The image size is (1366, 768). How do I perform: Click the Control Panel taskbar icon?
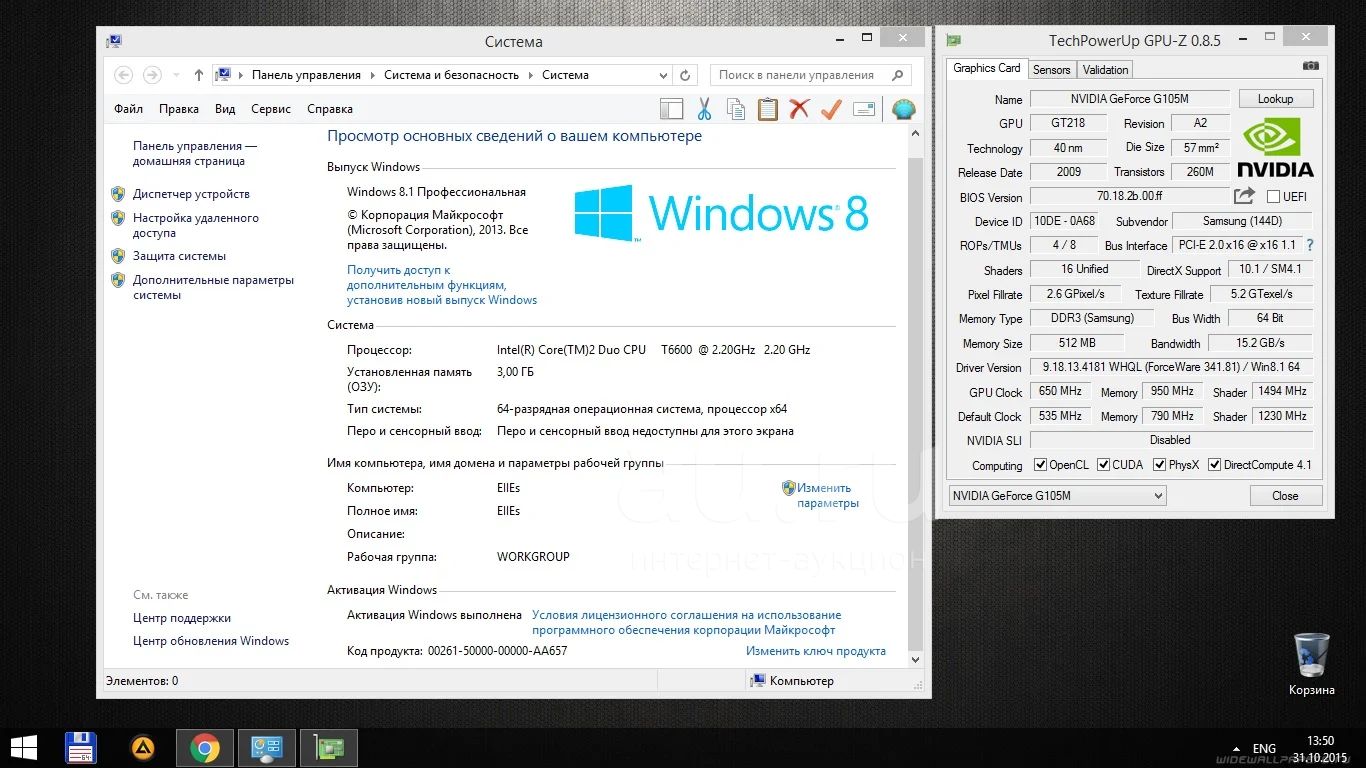pos(267,748)
